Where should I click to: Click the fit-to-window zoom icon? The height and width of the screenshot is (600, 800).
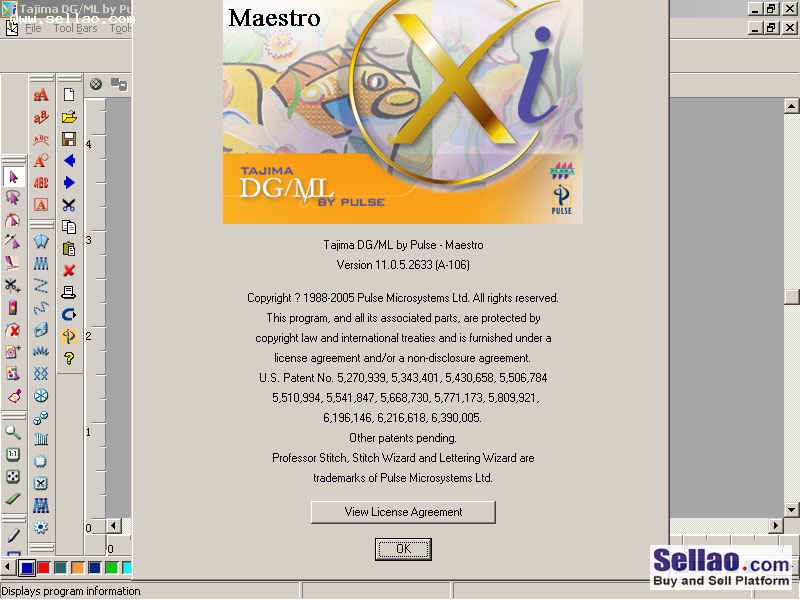pyautogui.click(x=13, y=477)
